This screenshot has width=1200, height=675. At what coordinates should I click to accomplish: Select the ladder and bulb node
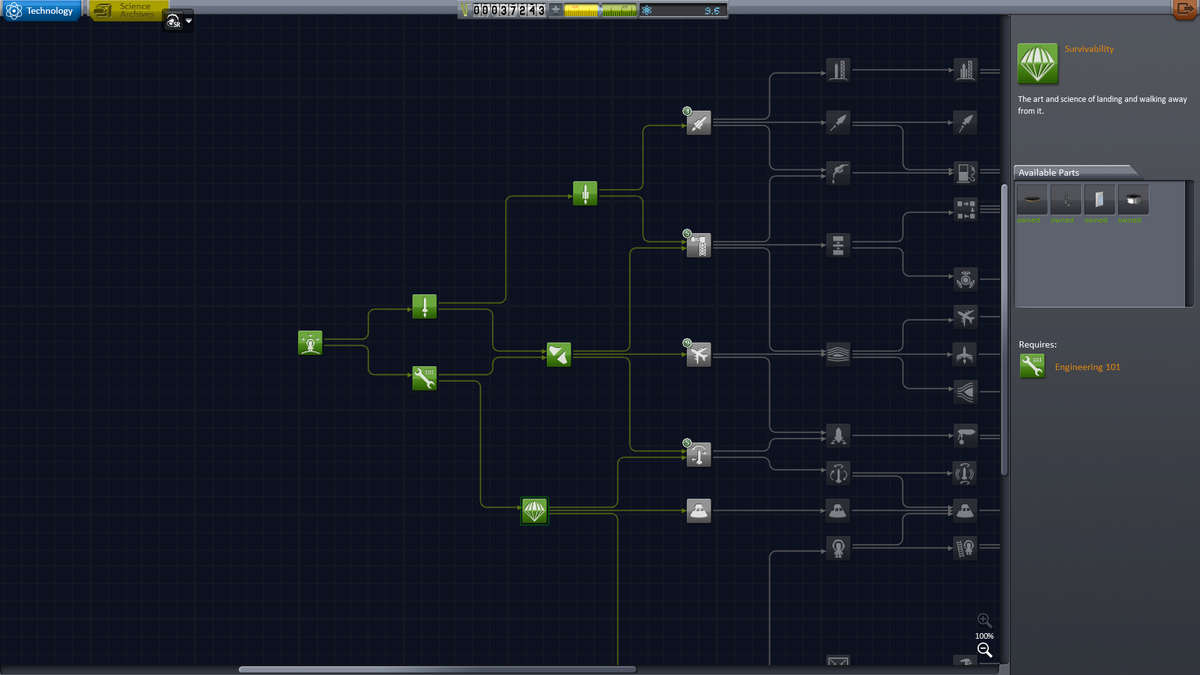965,547
